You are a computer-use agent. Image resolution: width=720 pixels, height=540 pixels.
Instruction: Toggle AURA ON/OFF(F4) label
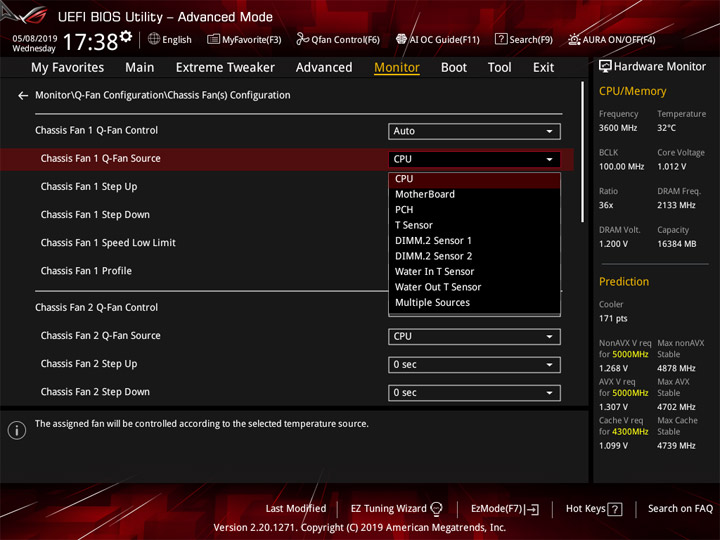[619, 40]
